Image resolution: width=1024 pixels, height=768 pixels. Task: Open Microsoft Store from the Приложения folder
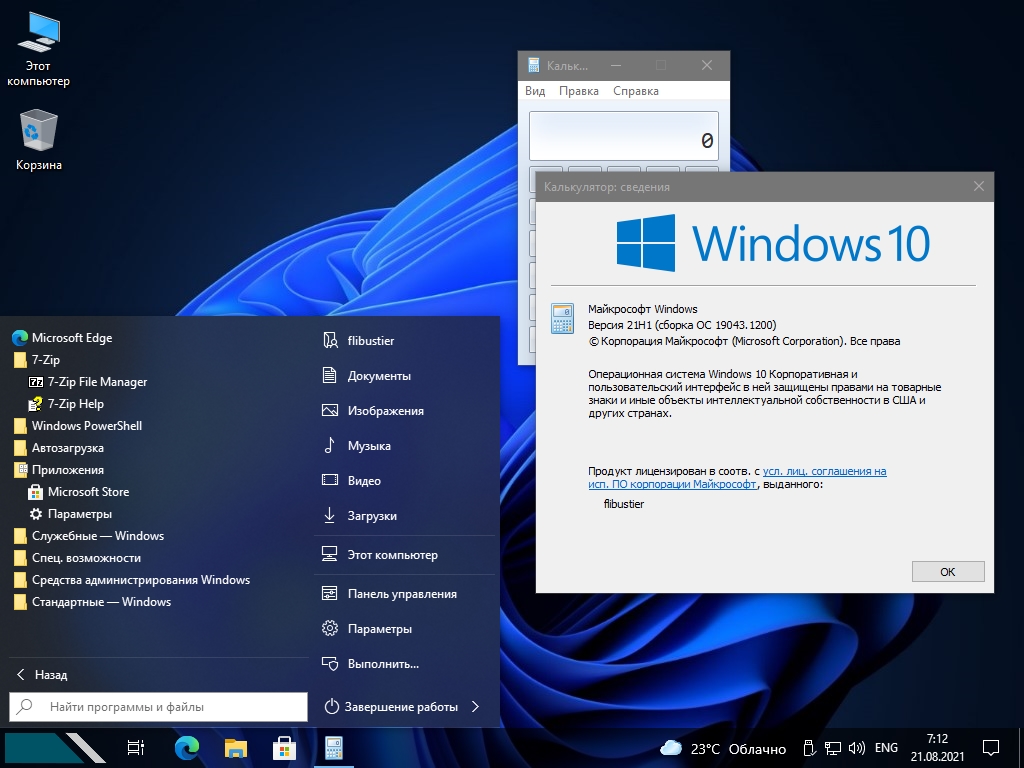point(87,492)
